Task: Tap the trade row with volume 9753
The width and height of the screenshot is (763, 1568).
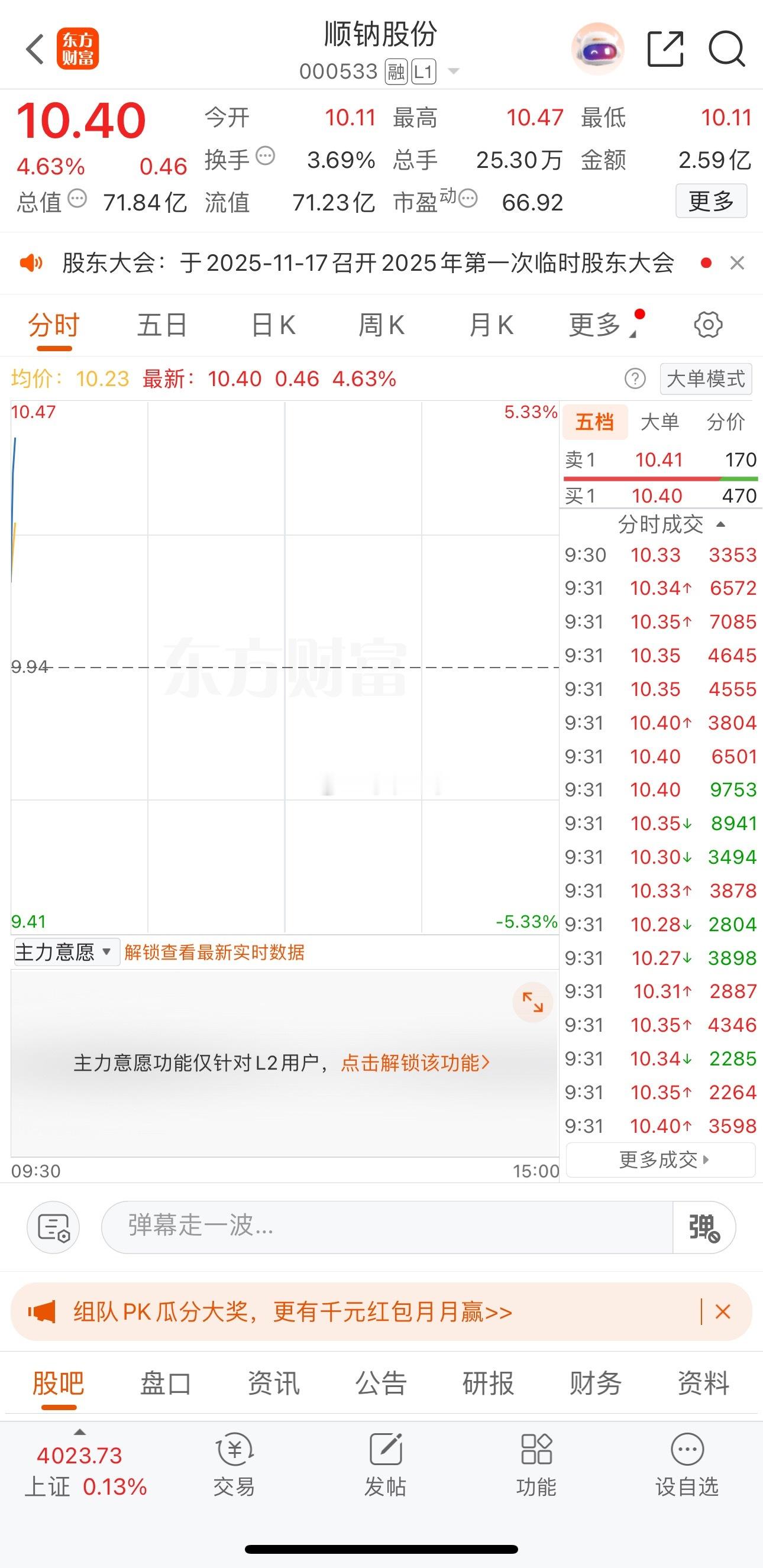Action: 661,789
